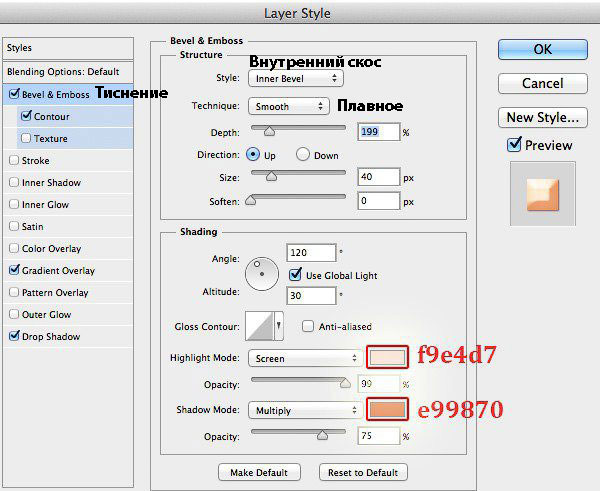The height and width of the screenshot is (491, 600).
Task: Click the Shadow Mode color swatch
Action: click(387, 409)
